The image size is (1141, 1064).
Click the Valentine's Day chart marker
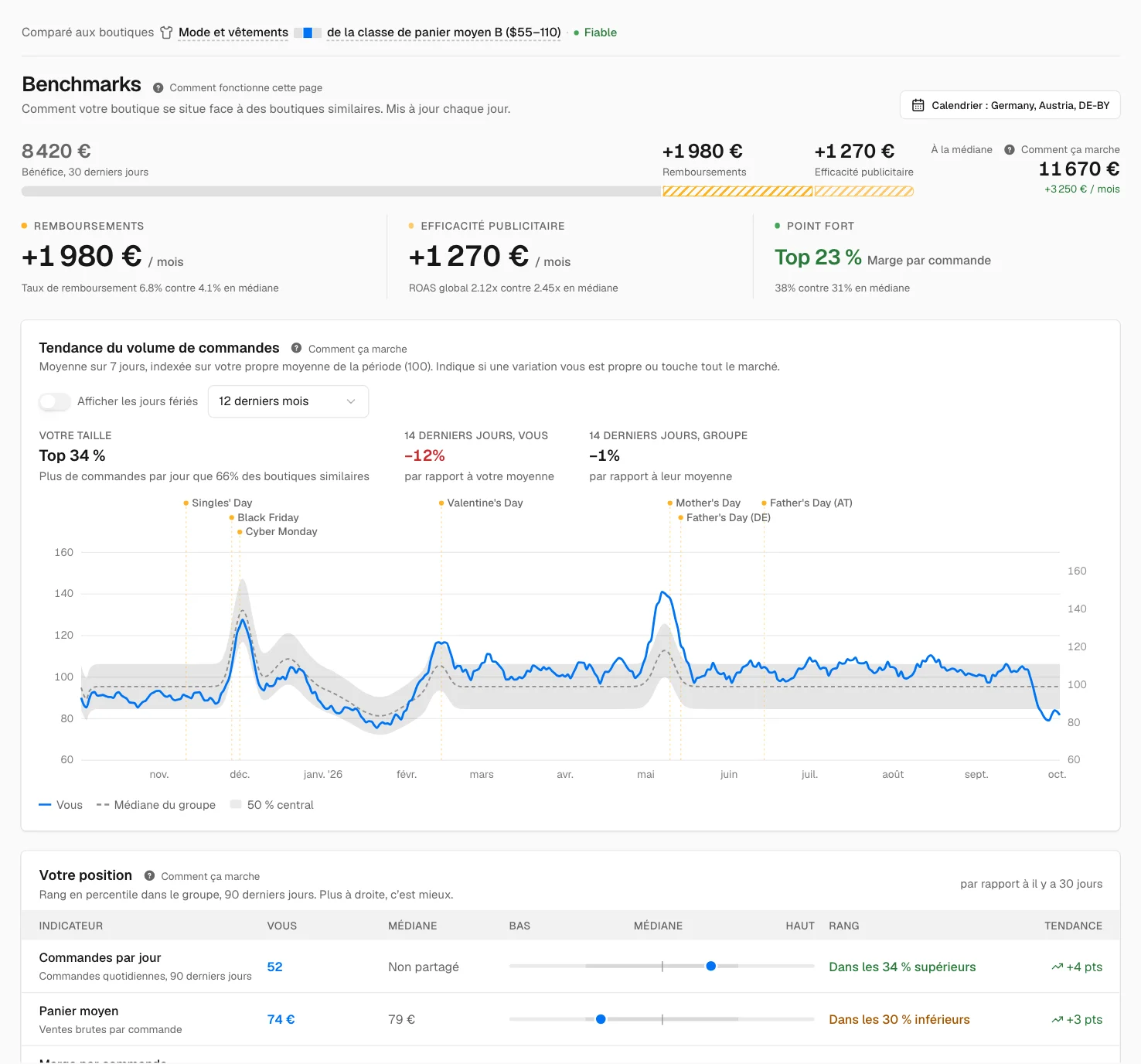click(x=441, y=503)
